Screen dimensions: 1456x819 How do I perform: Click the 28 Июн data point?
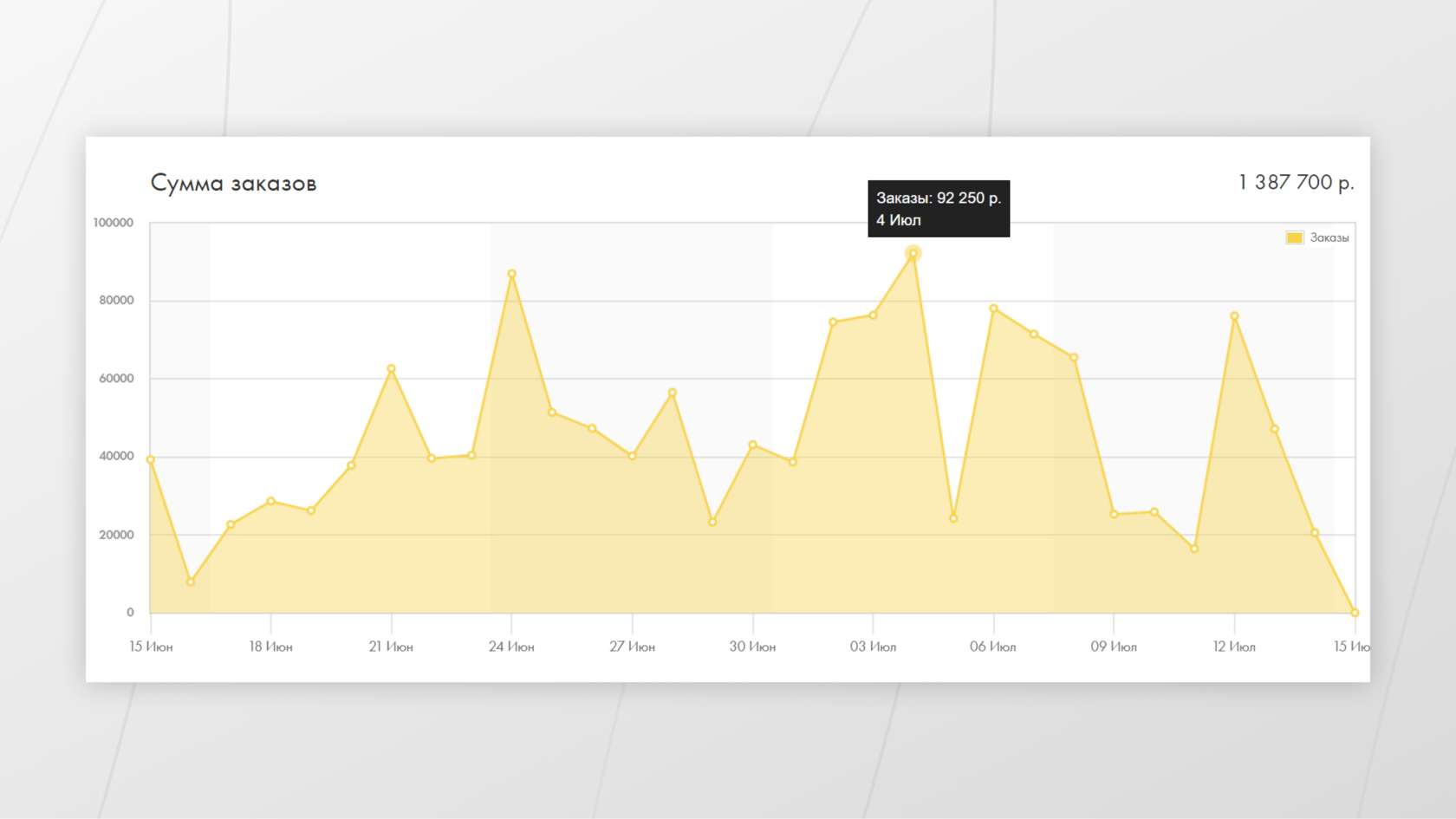673,393
